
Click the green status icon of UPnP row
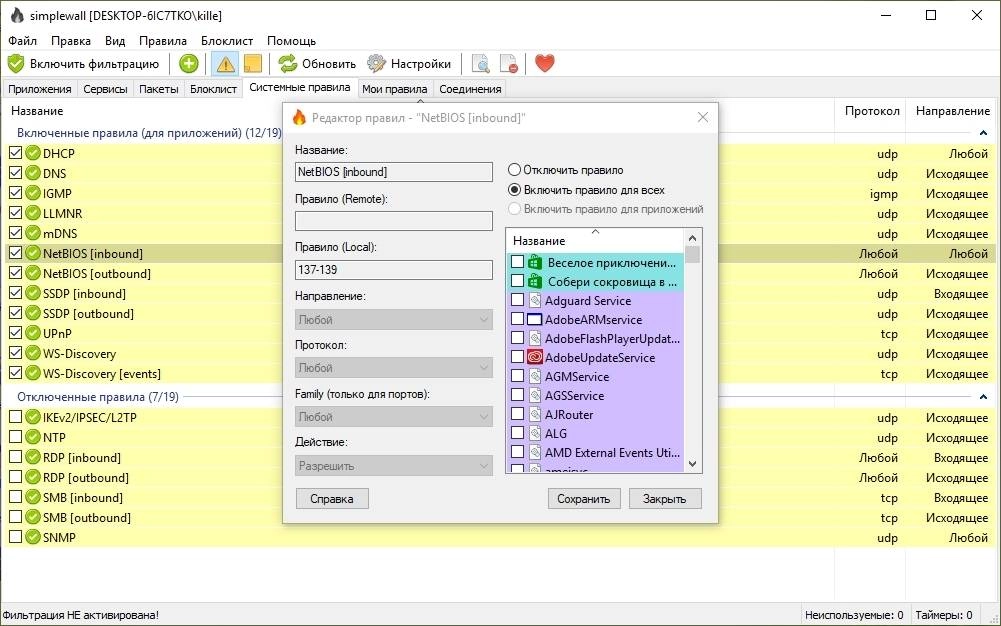pyautogui.click(x=33, y=333)
